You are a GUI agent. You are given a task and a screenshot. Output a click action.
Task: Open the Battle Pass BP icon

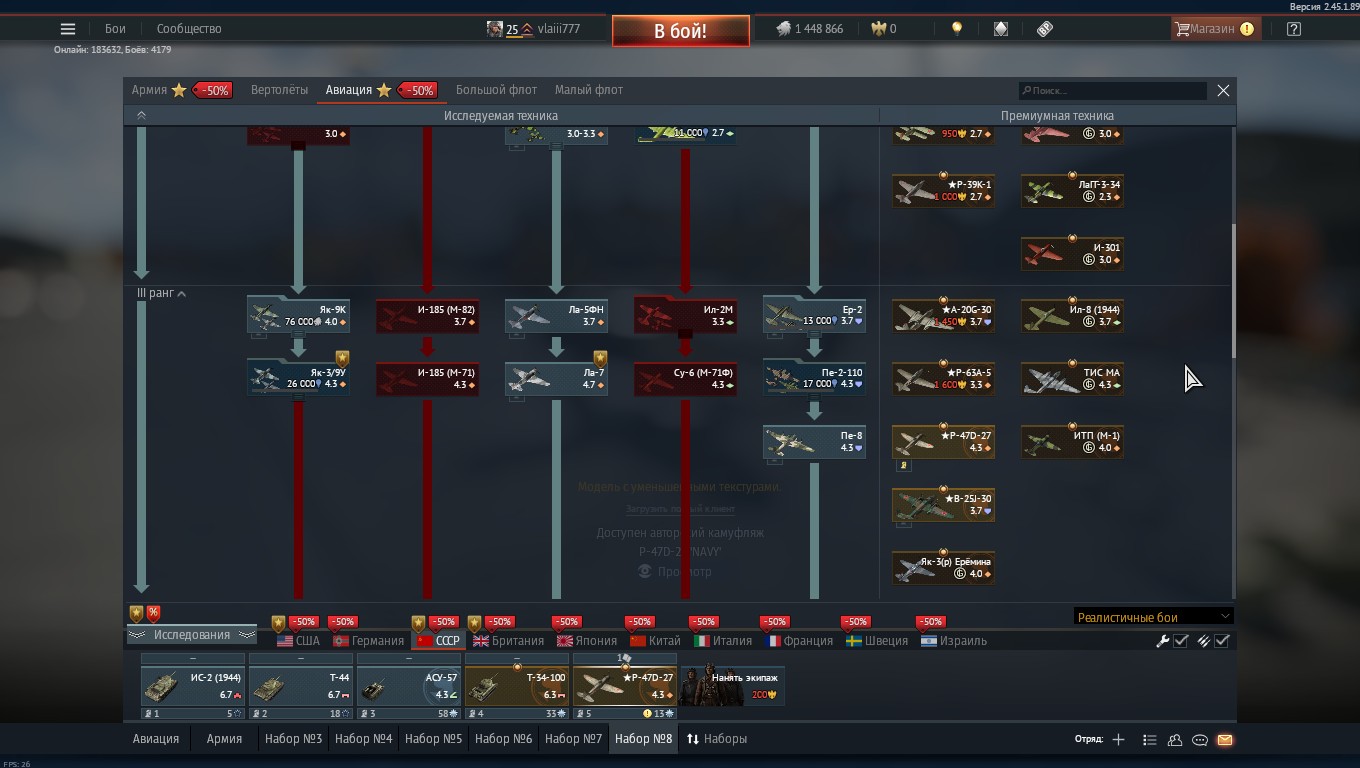tap(1045, 29)
